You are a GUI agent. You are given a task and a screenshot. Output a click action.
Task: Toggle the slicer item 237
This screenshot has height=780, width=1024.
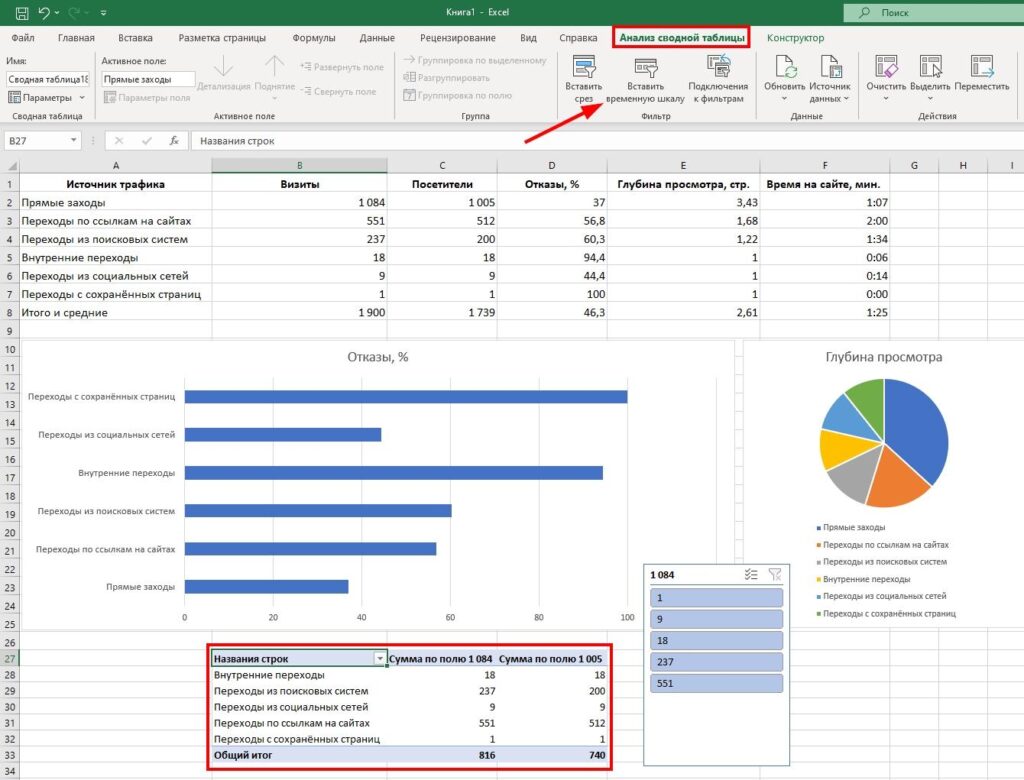(x=715, y=662)
